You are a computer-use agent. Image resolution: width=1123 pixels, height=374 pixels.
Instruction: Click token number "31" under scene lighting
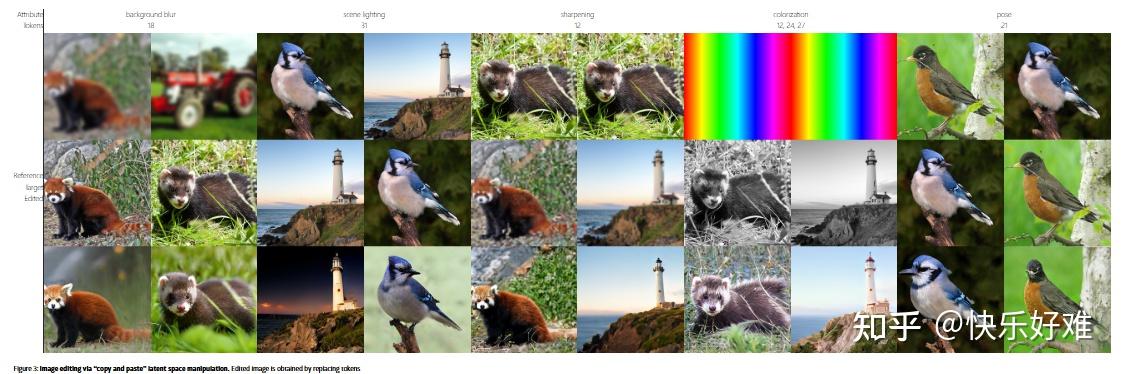364,25
